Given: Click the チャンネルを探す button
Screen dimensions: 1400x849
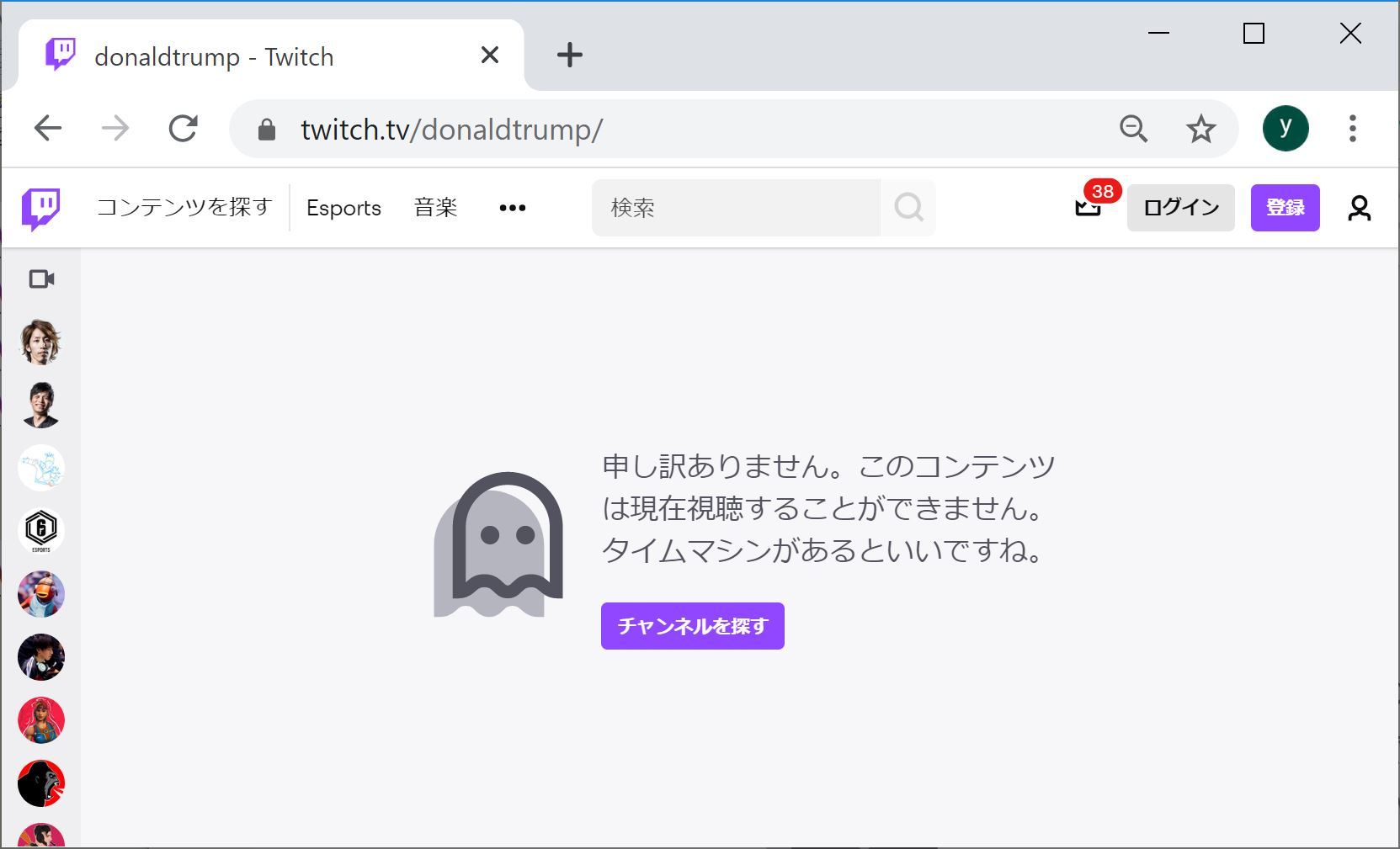Looking at the screenshot, I should click(692, 626).
